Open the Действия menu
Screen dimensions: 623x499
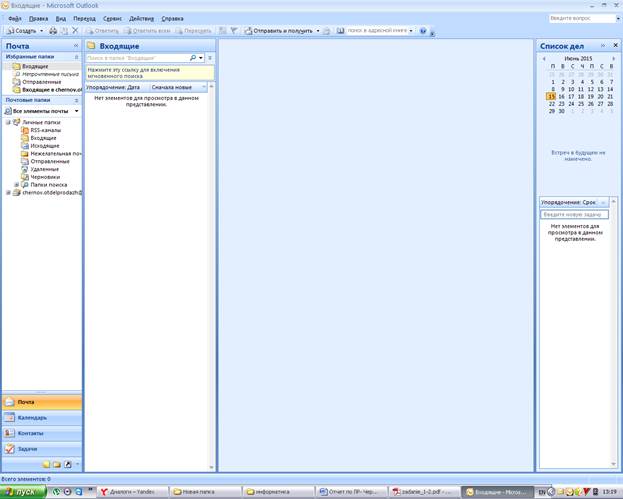pos(141,19)
